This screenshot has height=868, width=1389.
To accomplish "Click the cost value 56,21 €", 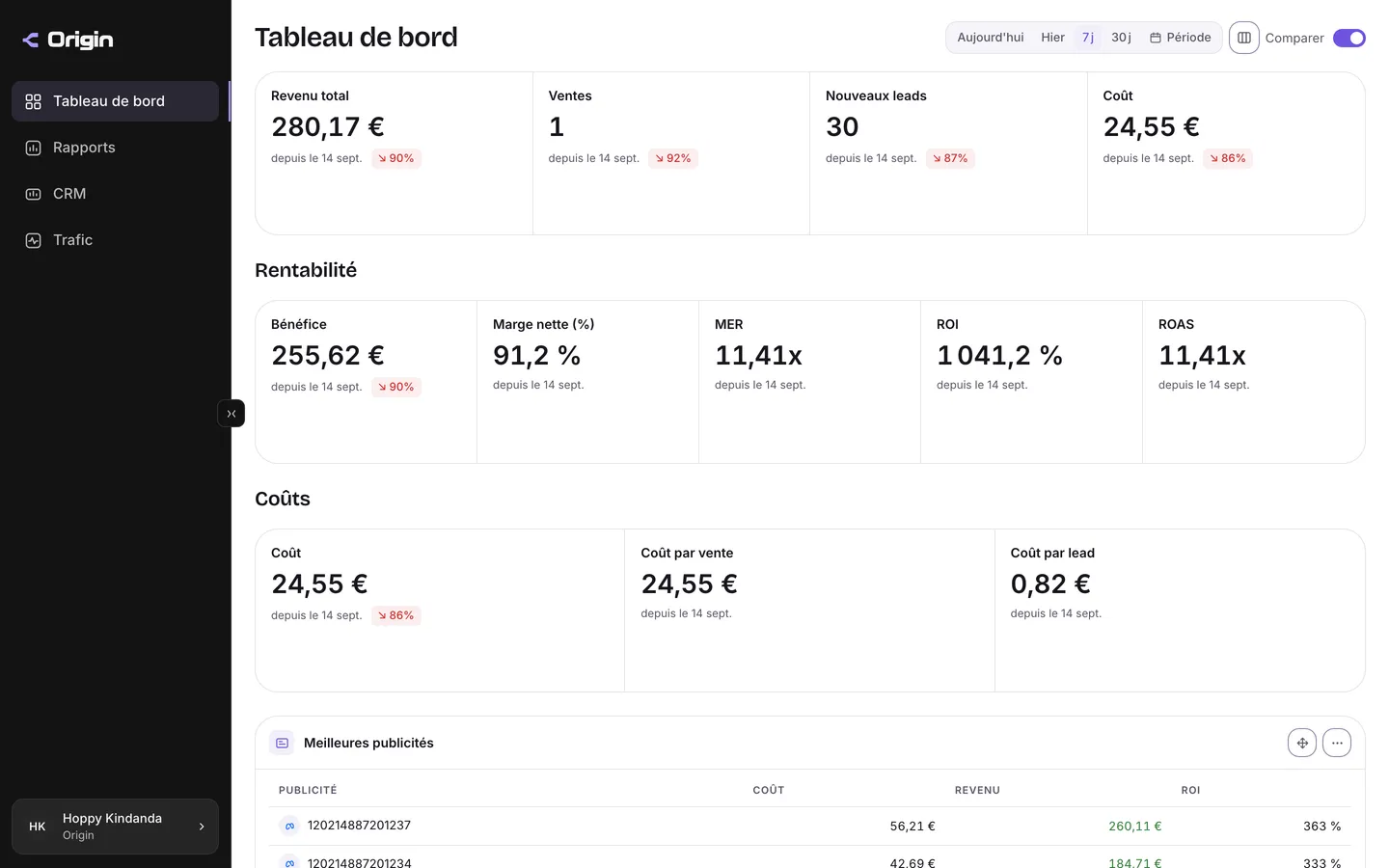I will (x=912, y=827).
